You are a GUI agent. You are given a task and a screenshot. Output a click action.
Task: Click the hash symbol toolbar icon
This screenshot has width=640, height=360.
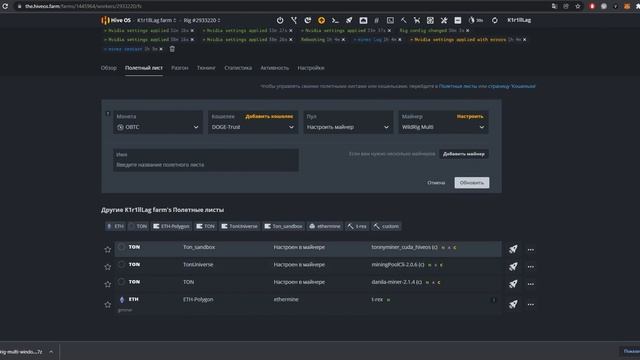(376, 20)
